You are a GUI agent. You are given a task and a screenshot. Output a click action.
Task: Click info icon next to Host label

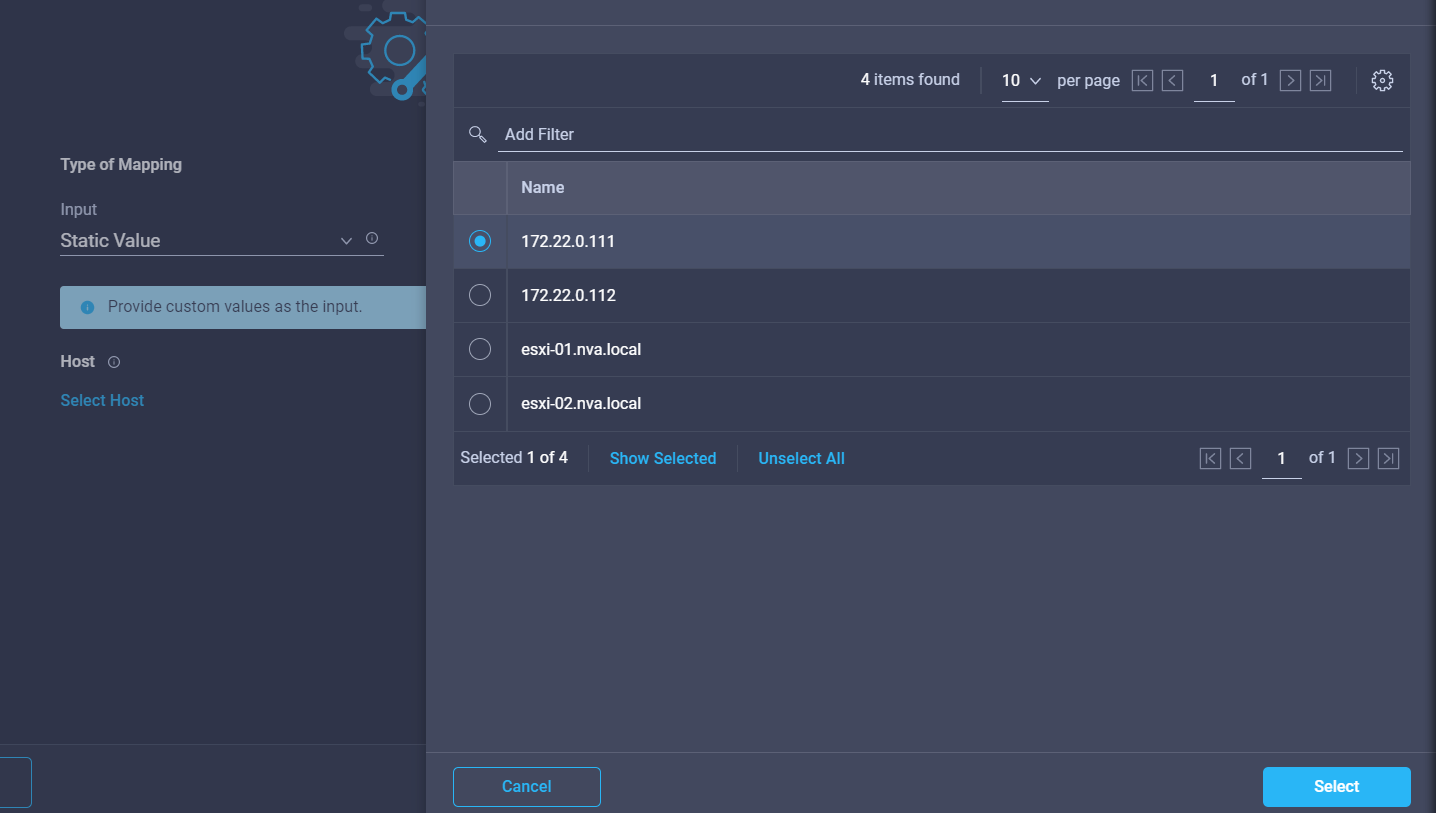(114, 362)
